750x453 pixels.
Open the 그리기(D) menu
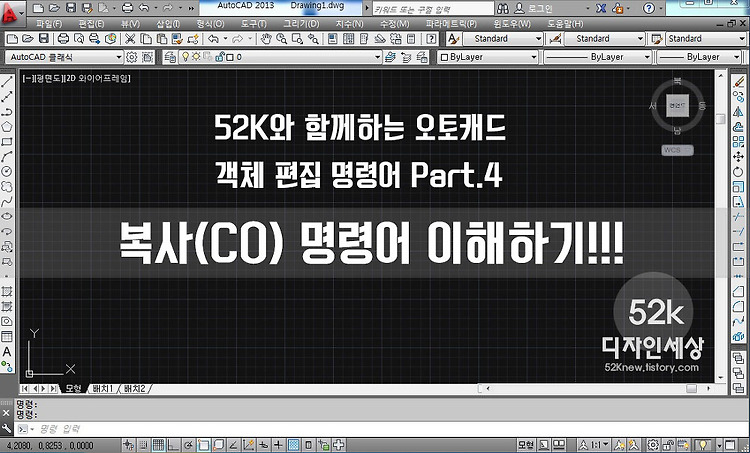click(x=301, y=24)
